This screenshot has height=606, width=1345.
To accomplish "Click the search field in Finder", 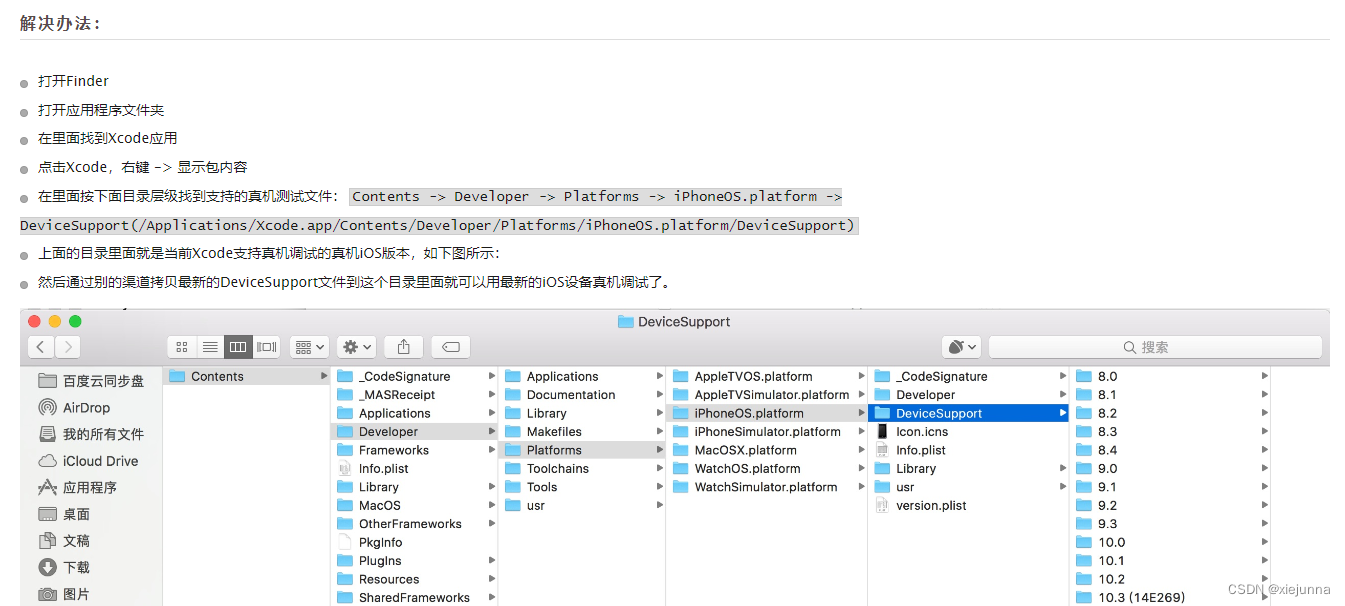I will [x=1155, y=346].
